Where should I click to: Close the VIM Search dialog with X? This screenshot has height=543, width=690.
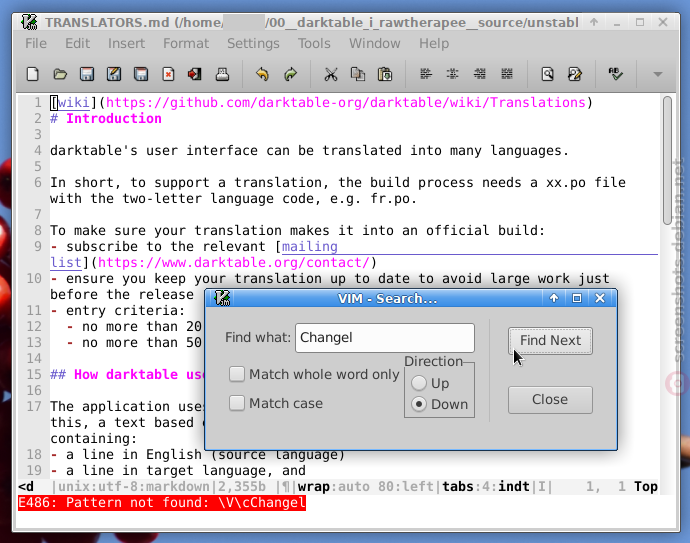600,298
